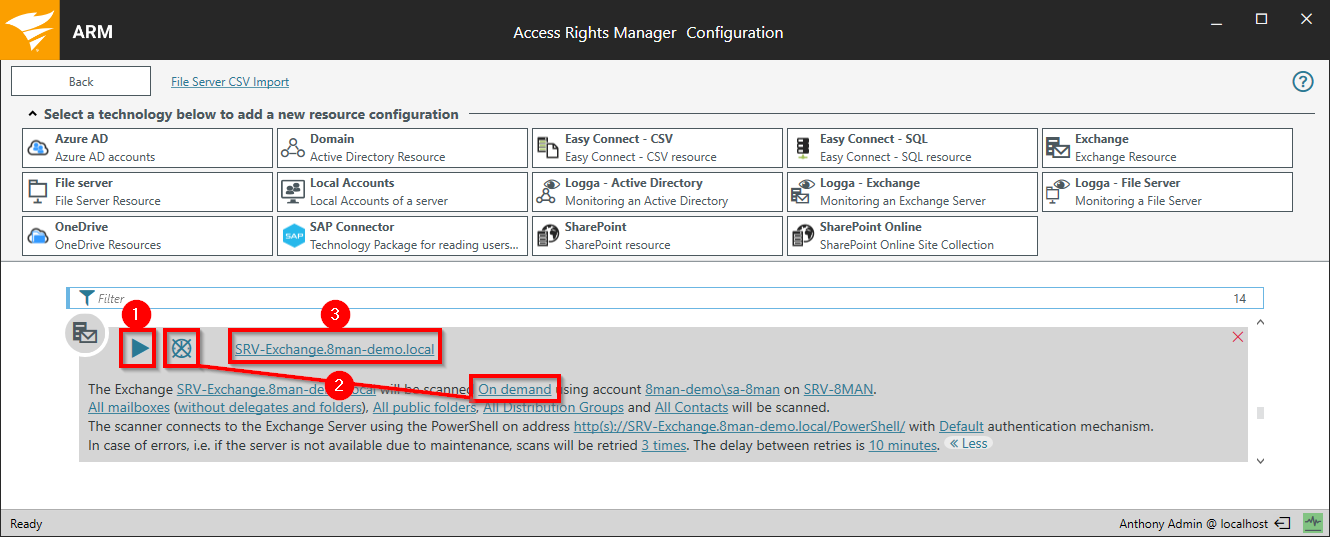This screenshot has height=537, width=1330.
Task: Add a OneDrive resource
Action: (147, 236)
